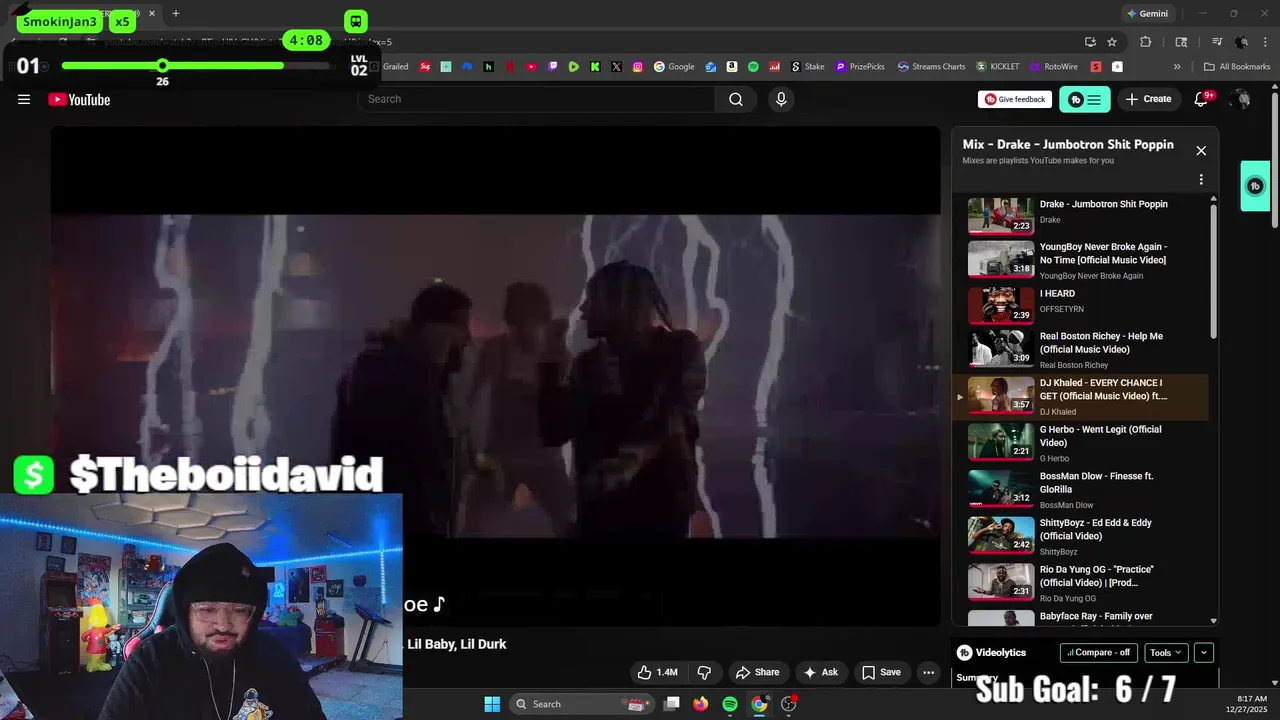This screenshot has height=720, width=1280.
Task: Open the Streams Charts bookmark
Action: click(x=932, y=67)
